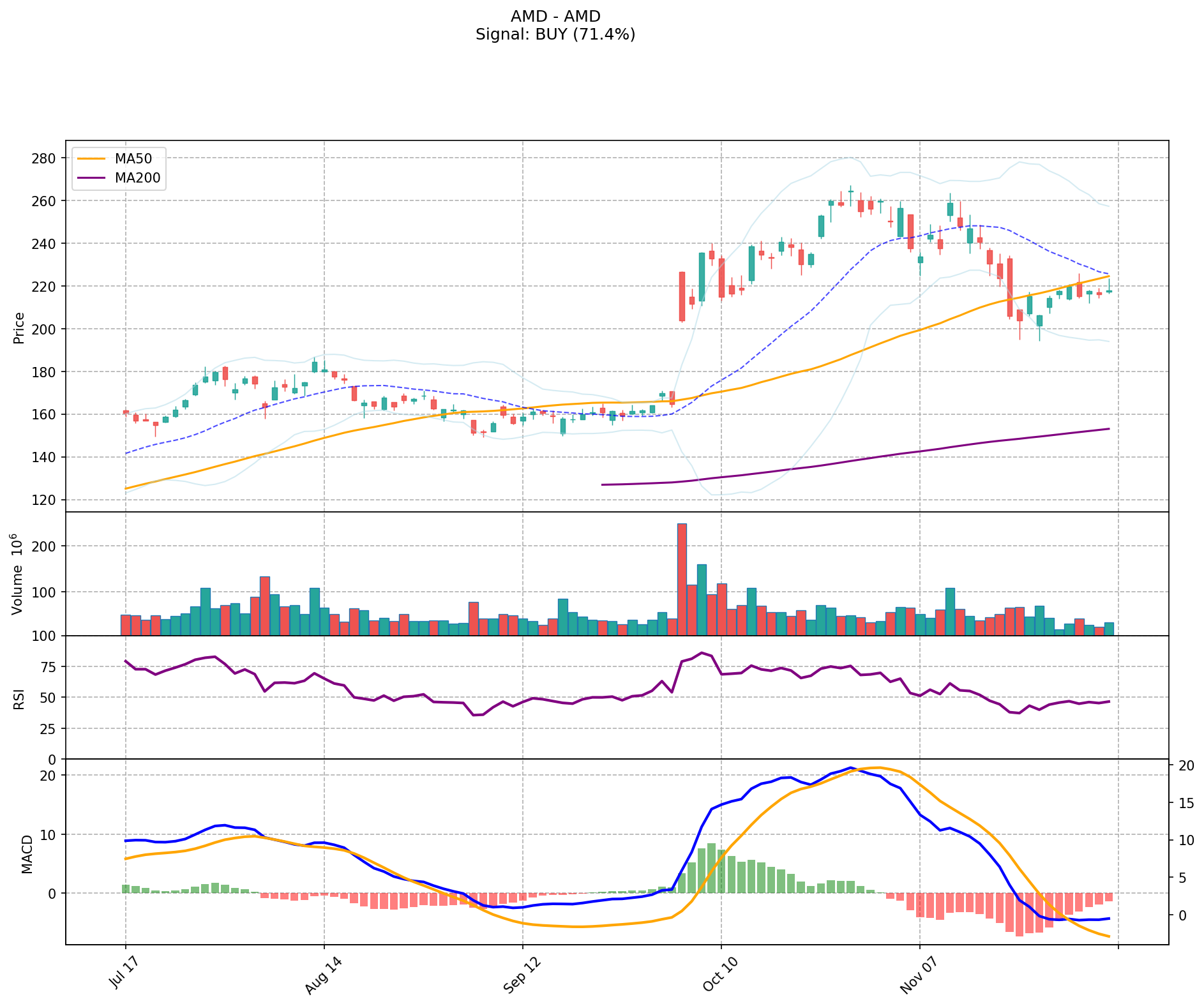Click the MA200 legend entry
Screen dimensions: 1204x1006
(137, 178)
